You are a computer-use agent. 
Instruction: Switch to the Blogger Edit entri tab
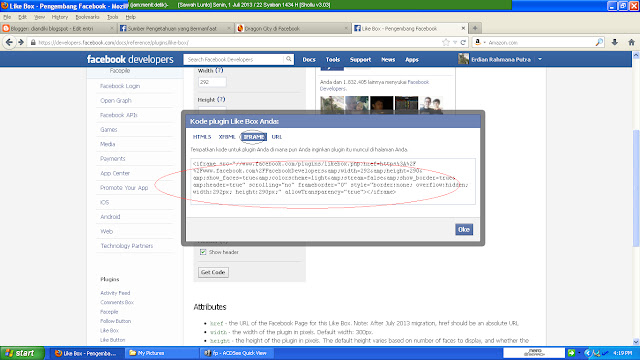point(58,28)
